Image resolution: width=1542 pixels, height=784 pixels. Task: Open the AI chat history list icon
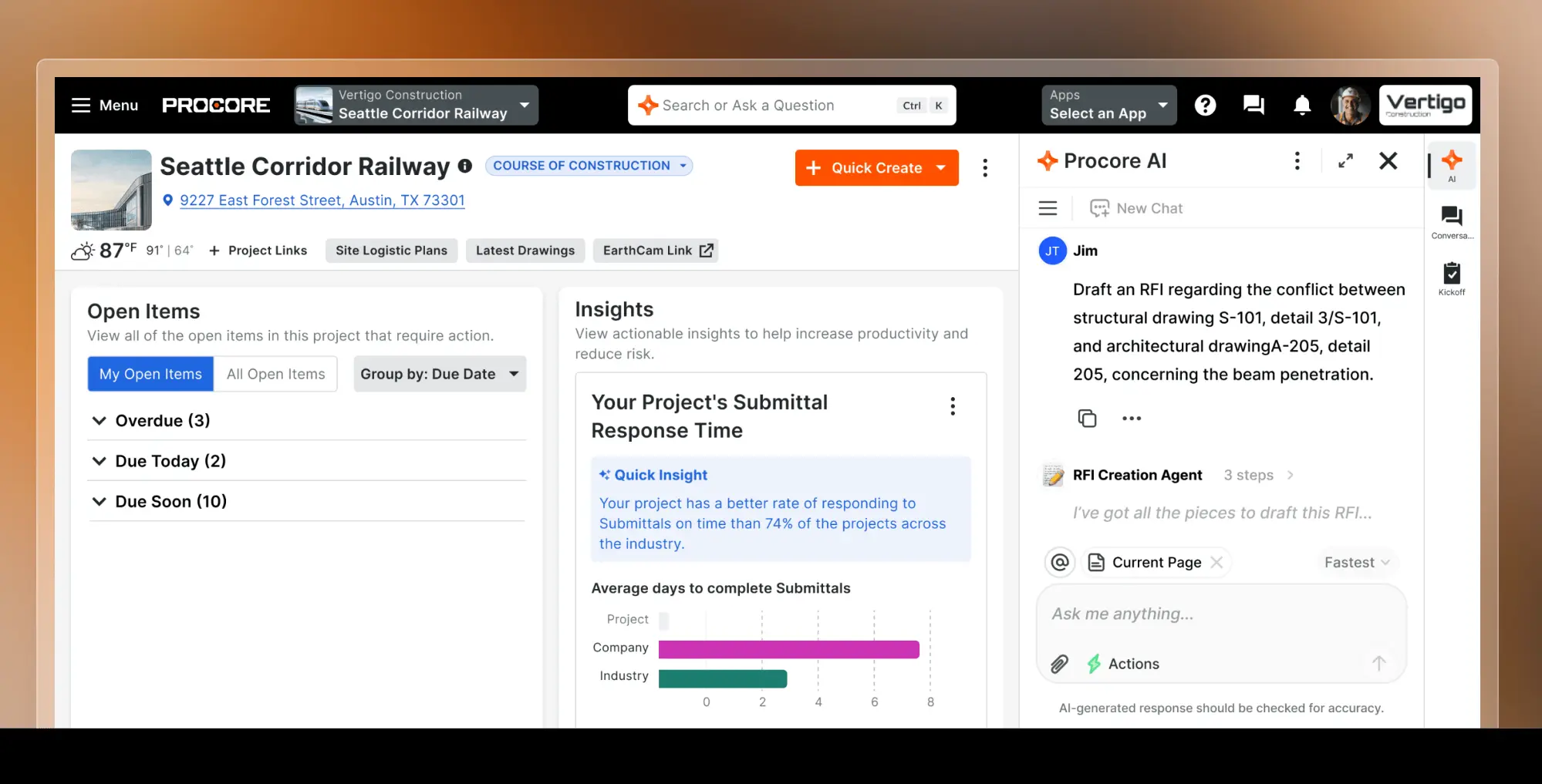(x=1048, y=208)
